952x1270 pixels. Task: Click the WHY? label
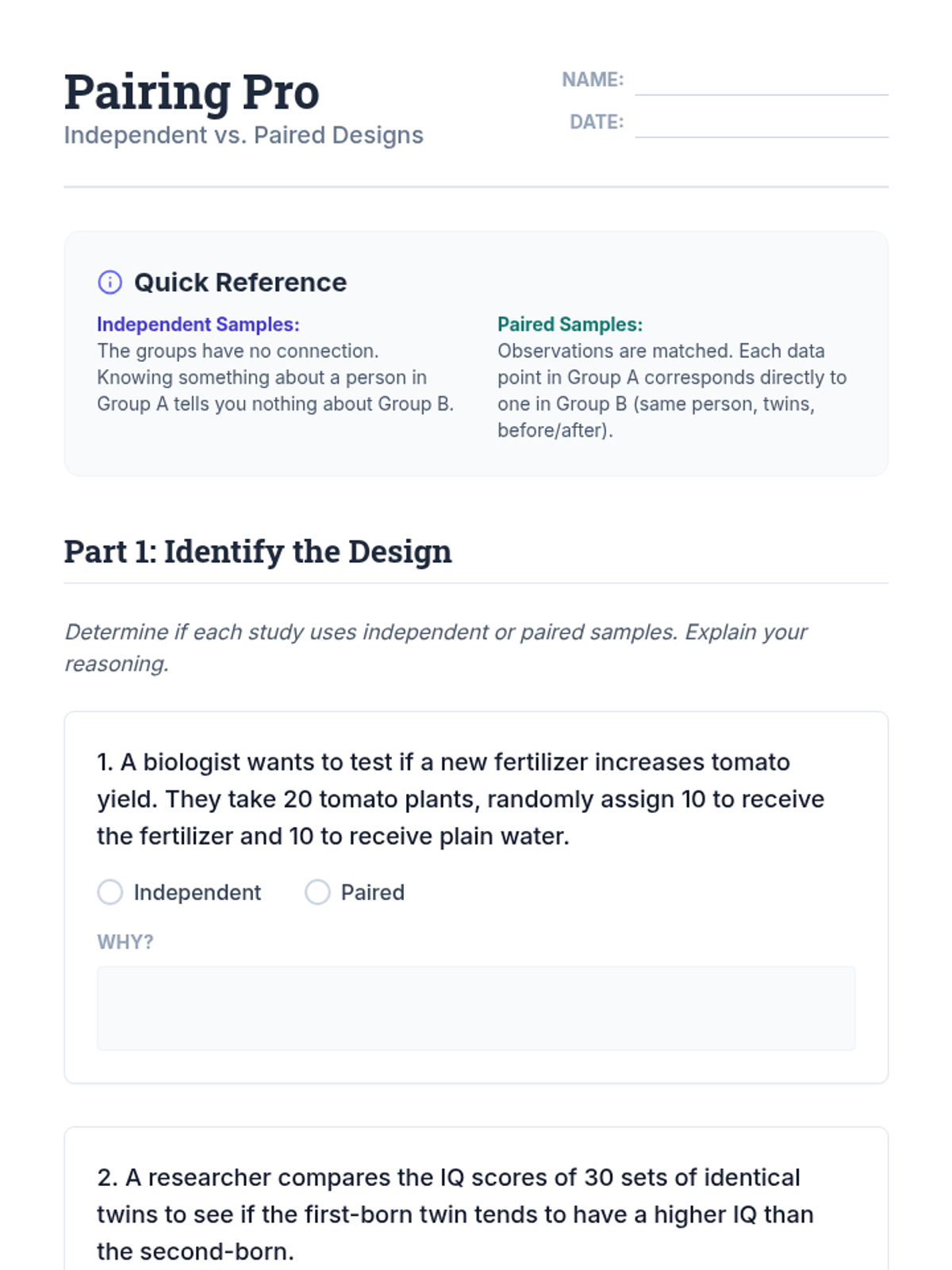tap(125, 942)
